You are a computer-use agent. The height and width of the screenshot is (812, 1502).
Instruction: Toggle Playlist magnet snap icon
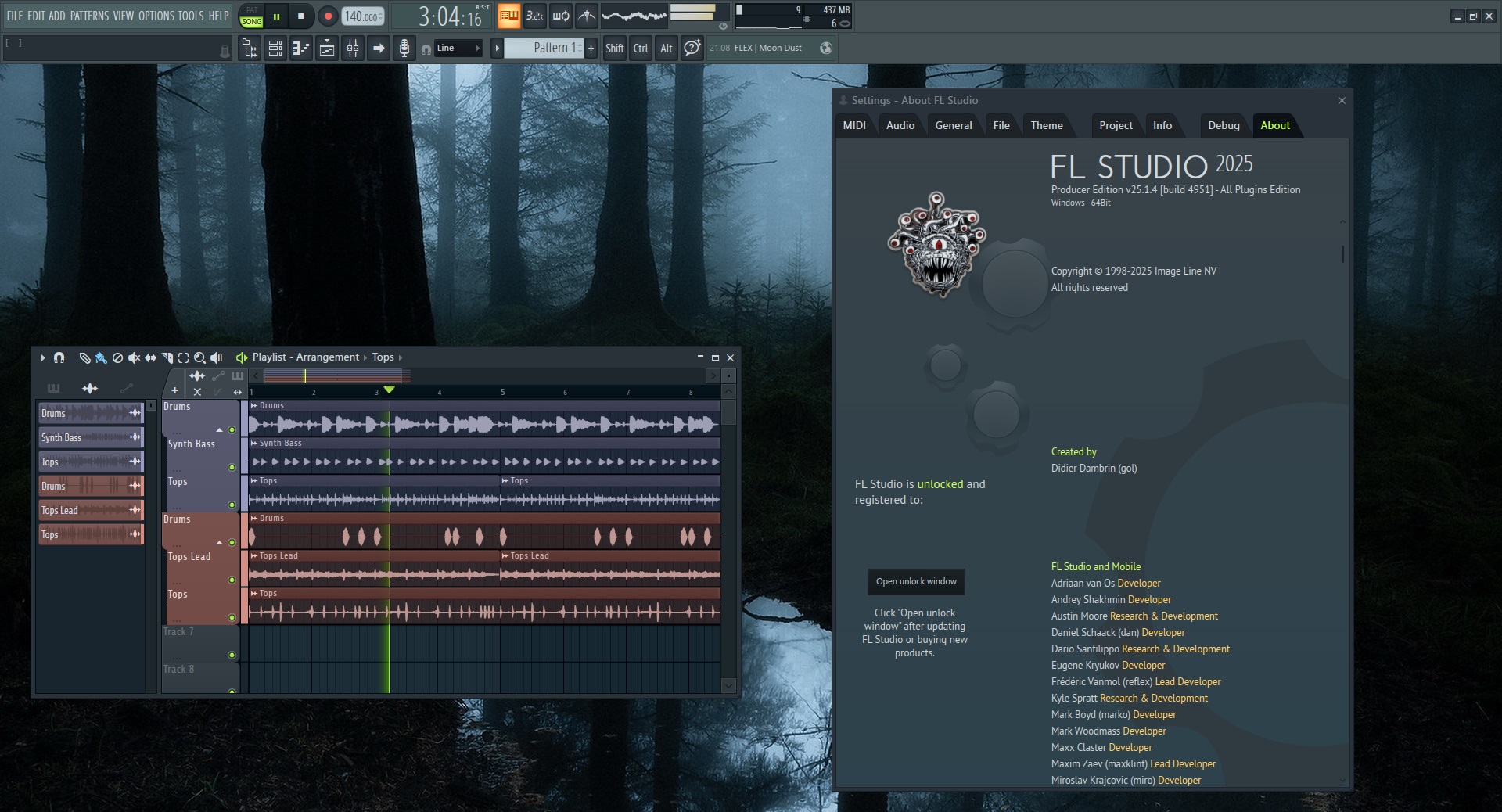[59, 357]
